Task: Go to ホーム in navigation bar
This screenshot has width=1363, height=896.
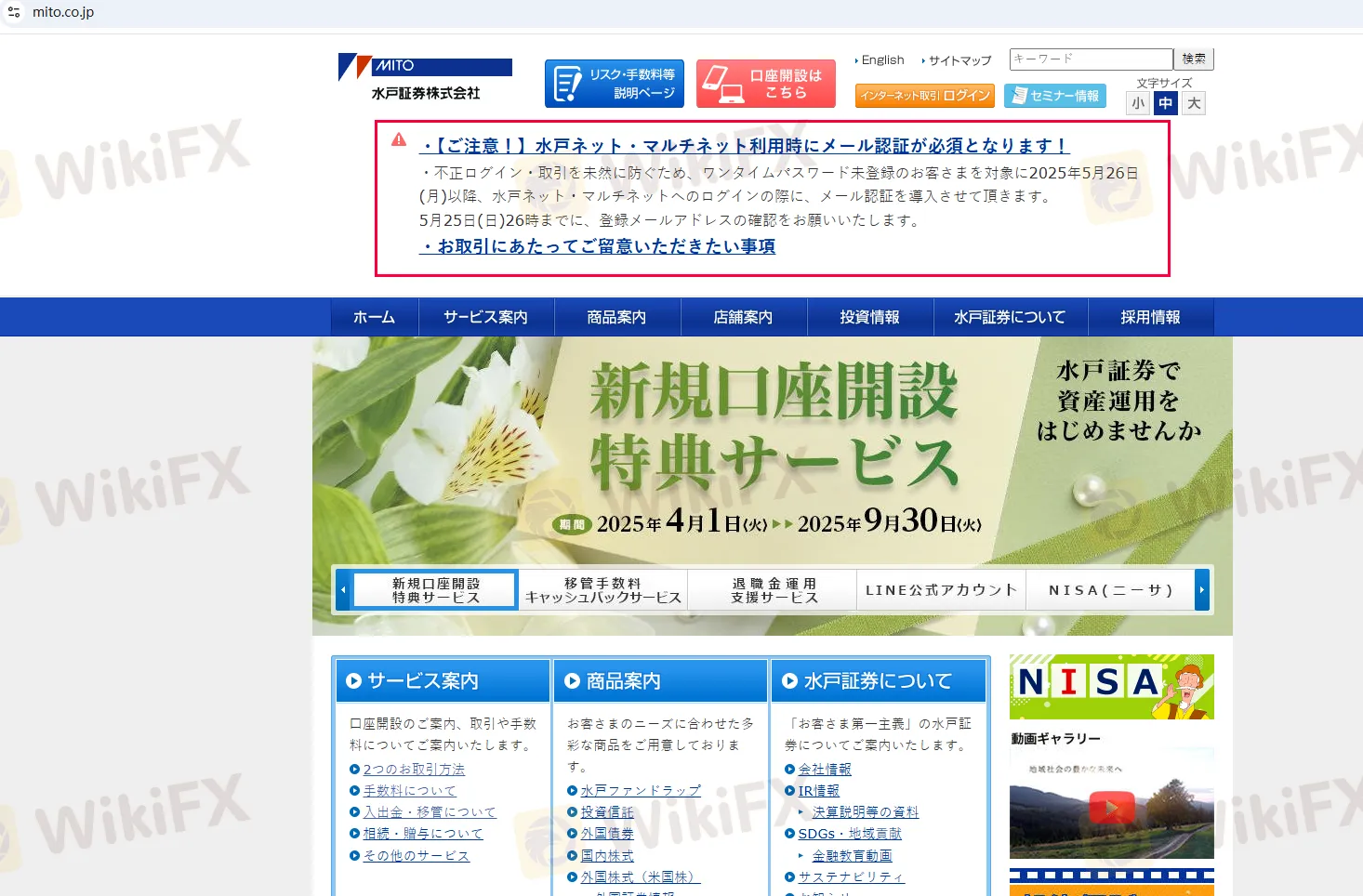Action: click(375, 317)
